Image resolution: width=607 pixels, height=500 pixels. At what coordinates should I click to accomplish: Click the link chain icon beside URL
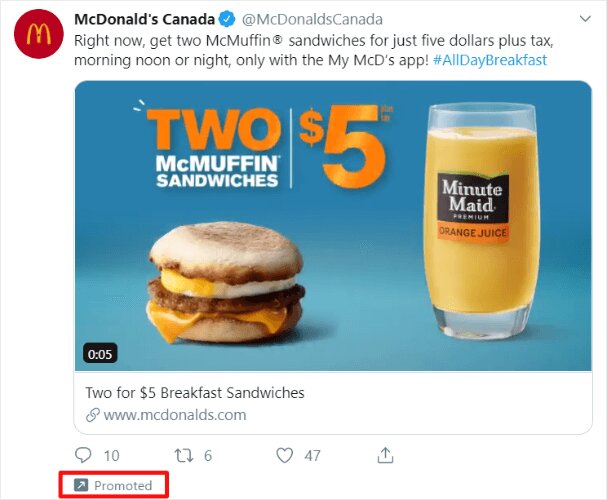point(92,414)
